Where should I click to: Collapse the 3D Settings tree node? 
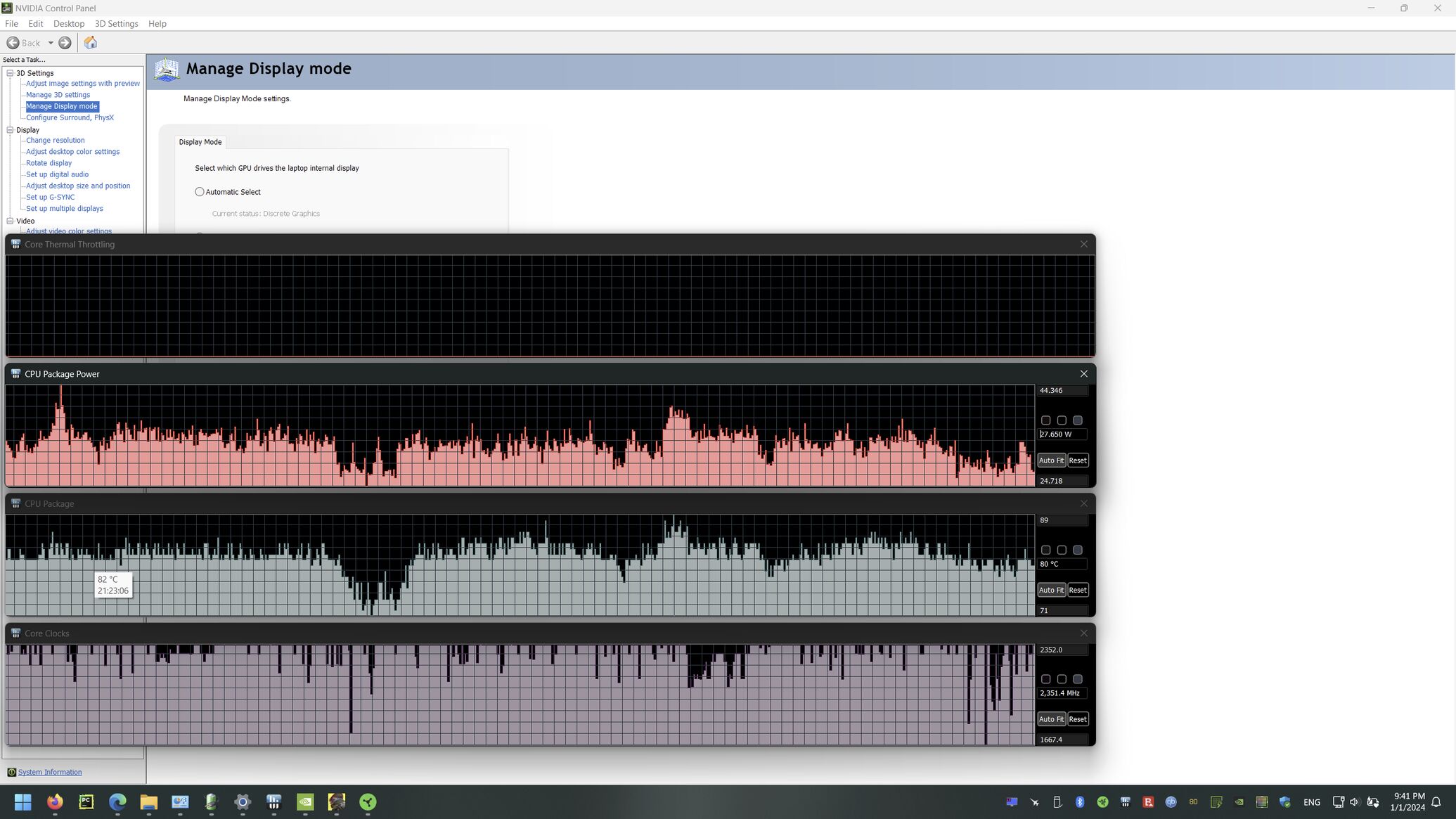coord(11,73)
